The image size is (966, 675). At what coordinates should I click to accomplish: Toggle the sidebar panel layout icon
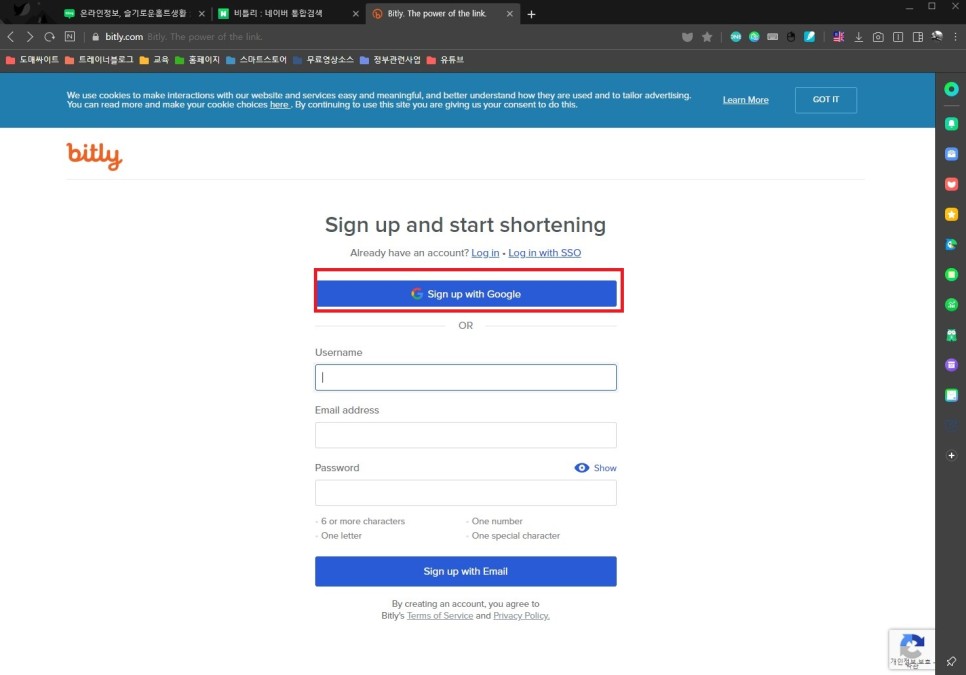[x=918, y=37]
